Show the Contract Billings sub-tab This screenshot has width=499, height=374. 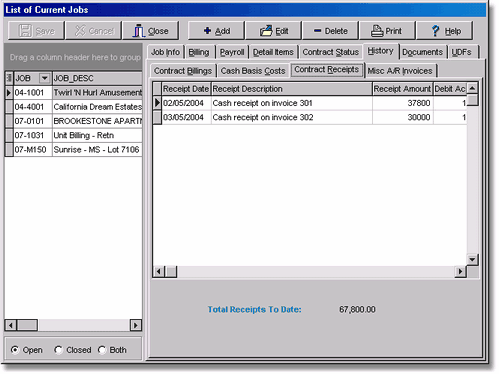coord(183,71)
